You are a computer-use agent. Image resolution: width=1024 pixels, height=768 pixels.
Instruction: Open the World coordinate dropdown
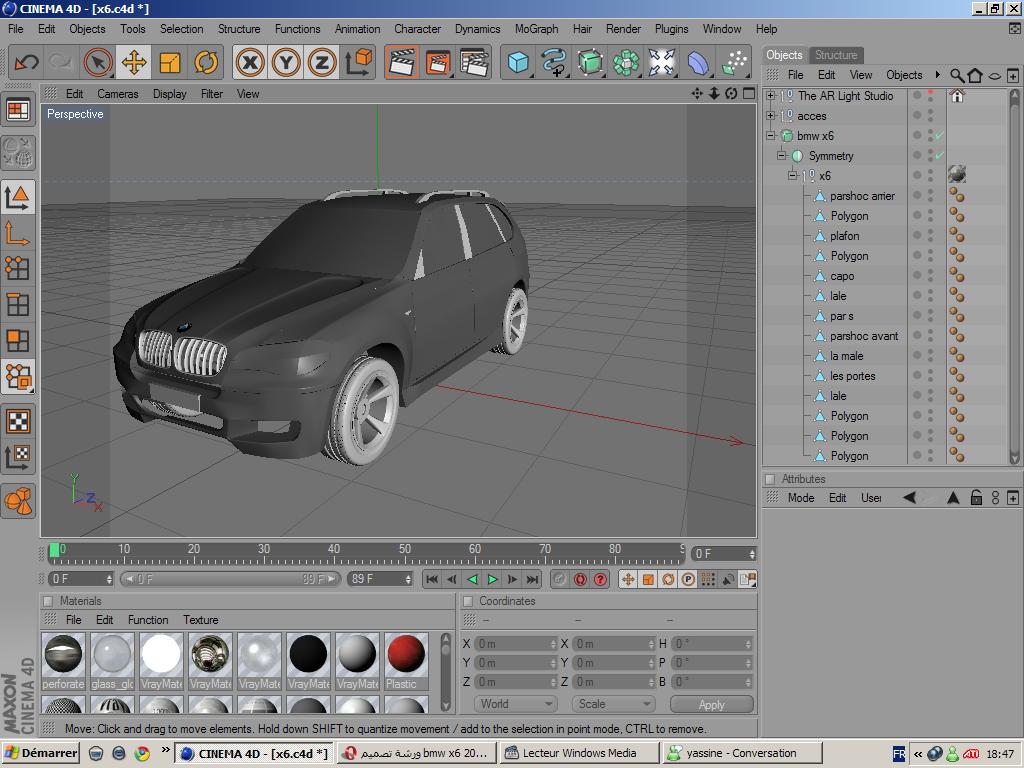[515, 704]
